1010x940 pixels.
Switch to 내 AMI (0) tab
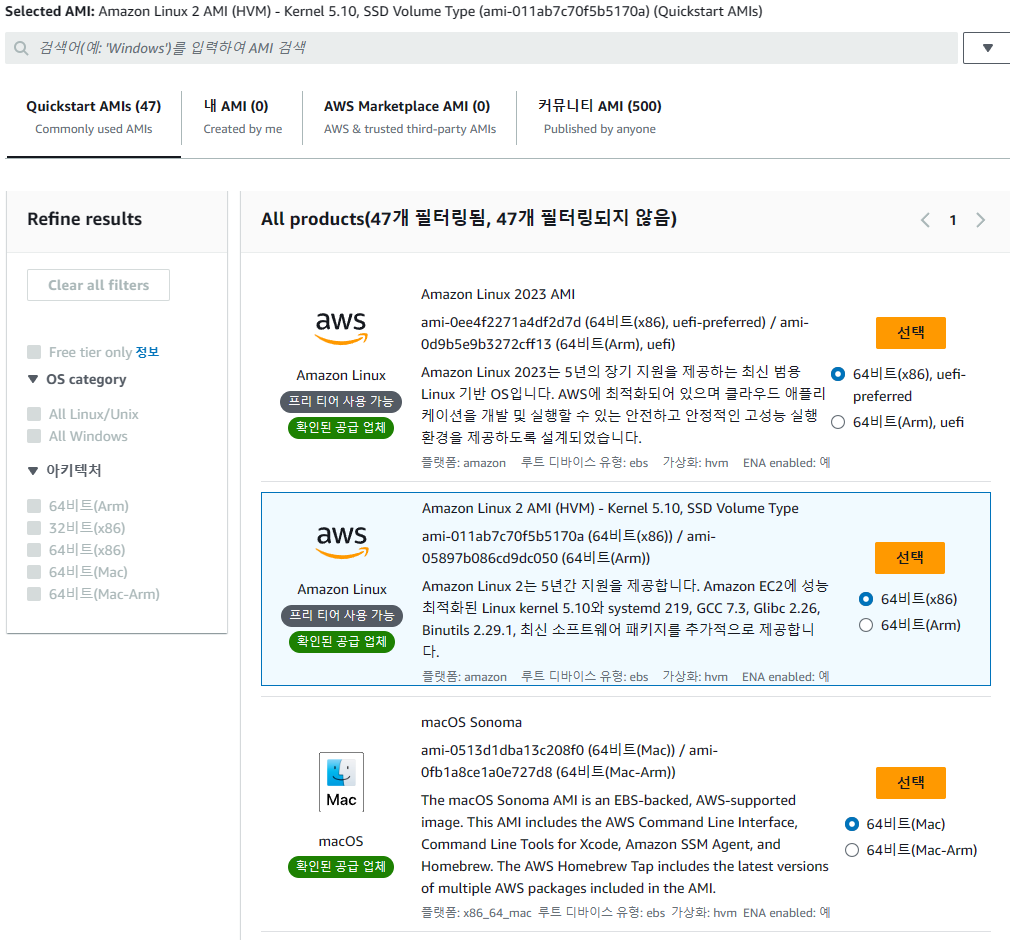tap(242, 117)
